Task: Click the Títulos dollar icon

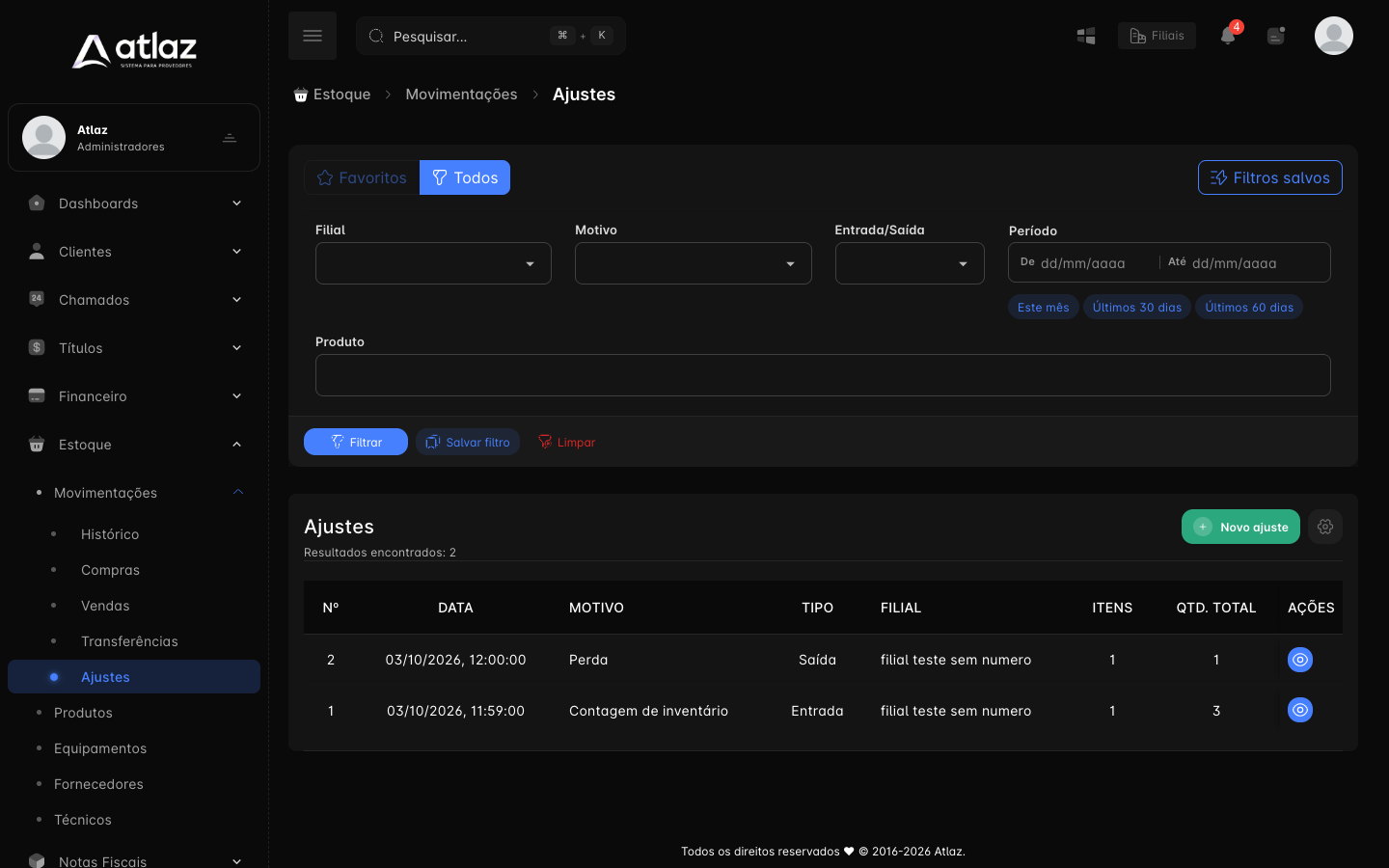Action: coord(37,347)
